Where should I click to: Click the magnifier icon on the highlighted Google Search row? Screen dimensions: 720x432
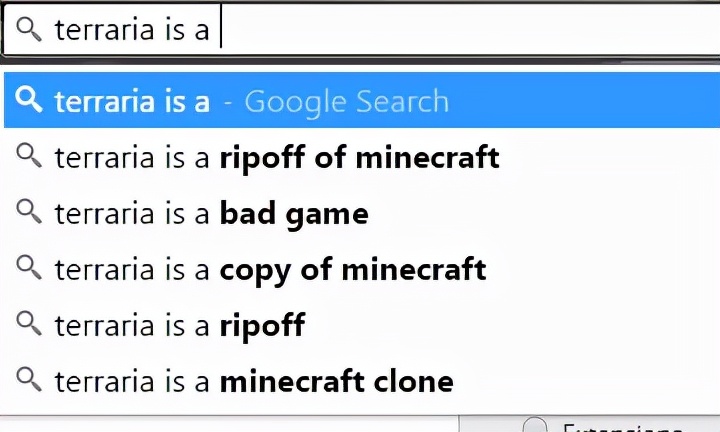pos(29,100)
